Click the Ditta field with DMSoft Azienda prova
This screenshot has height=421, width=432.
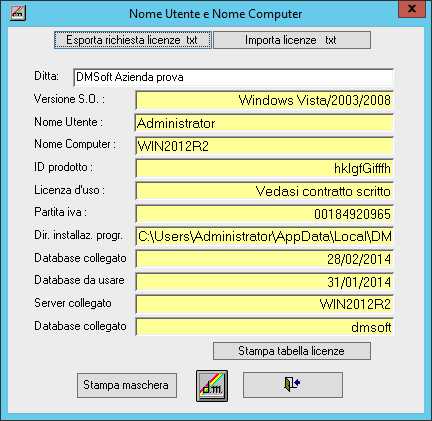233,77
